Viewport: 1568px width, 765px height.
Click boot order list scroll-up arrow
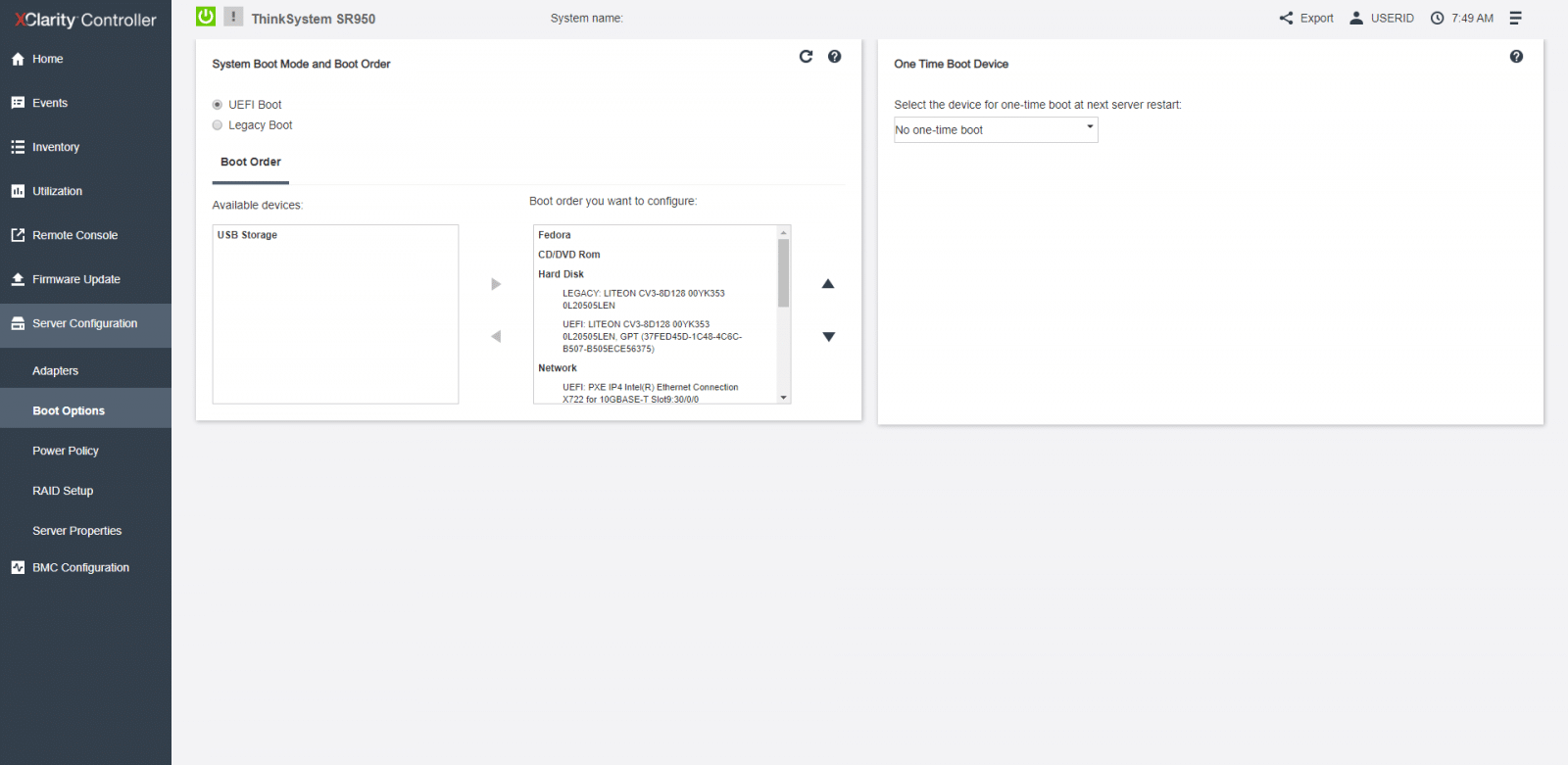[x=784, y=233]
